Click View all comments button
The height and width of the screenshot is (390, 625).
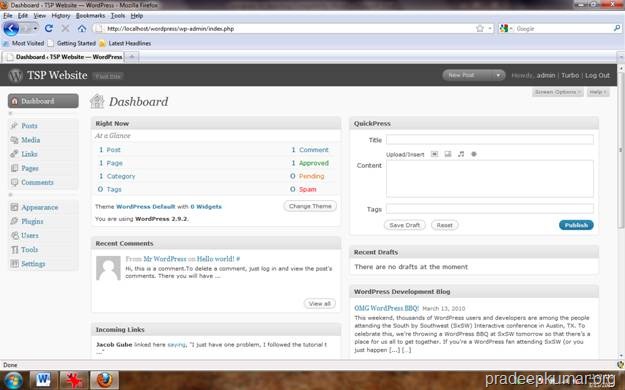tap(320, 303)
